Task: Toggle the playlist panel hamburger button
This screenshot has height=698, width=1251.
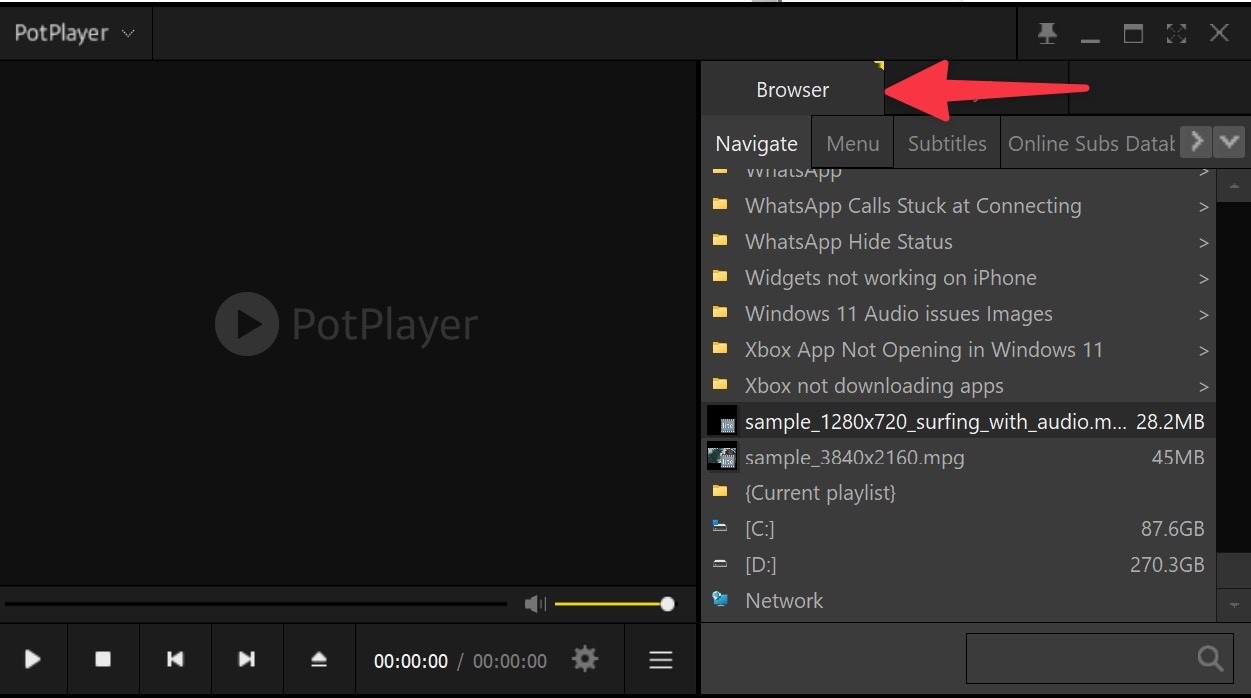Action: pyautogui.click(x=660, y=660)
